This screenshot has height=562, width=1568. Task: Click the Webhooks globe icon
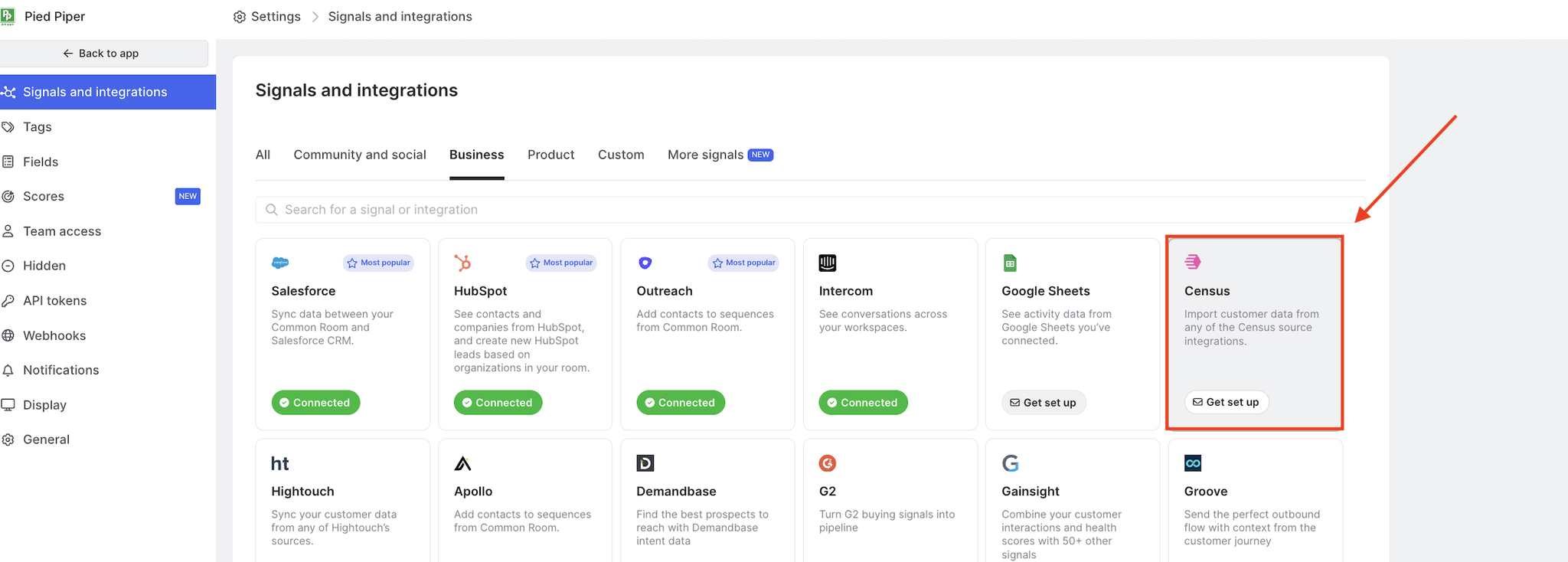pyautogui.click(x=8, y=335)
